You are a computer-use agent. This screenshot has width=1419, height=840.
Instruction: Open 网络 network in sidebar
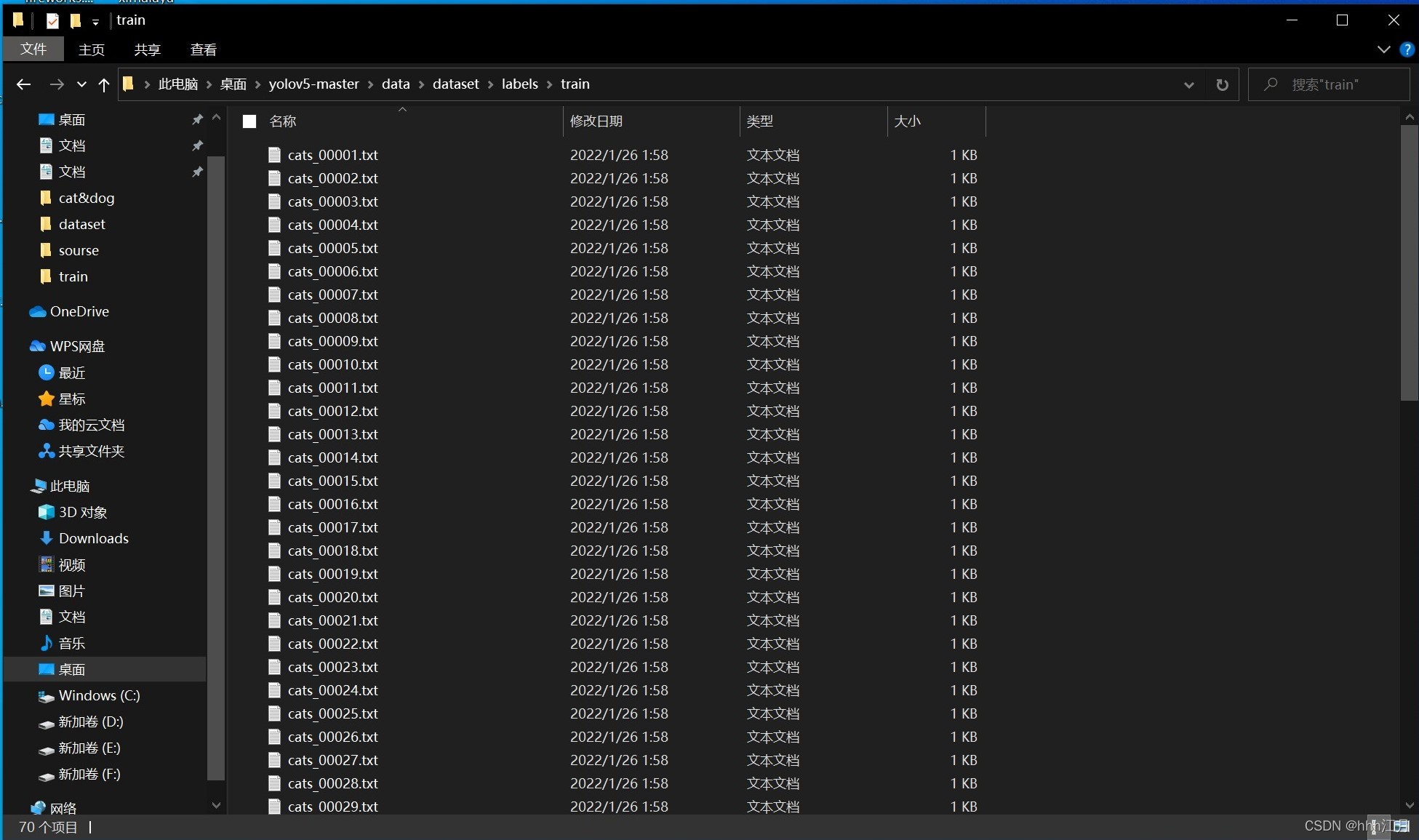click(x=53, y=807)
